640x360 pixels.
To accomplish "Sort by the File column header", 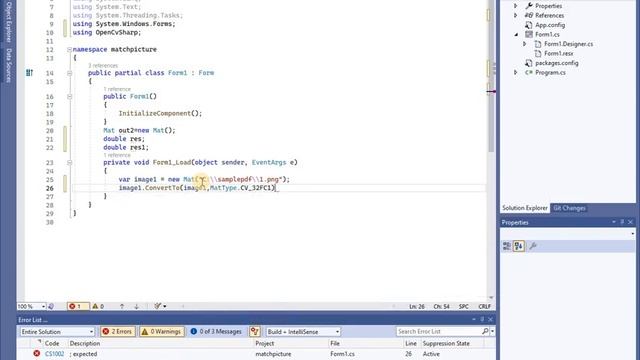I will point(335,343).
